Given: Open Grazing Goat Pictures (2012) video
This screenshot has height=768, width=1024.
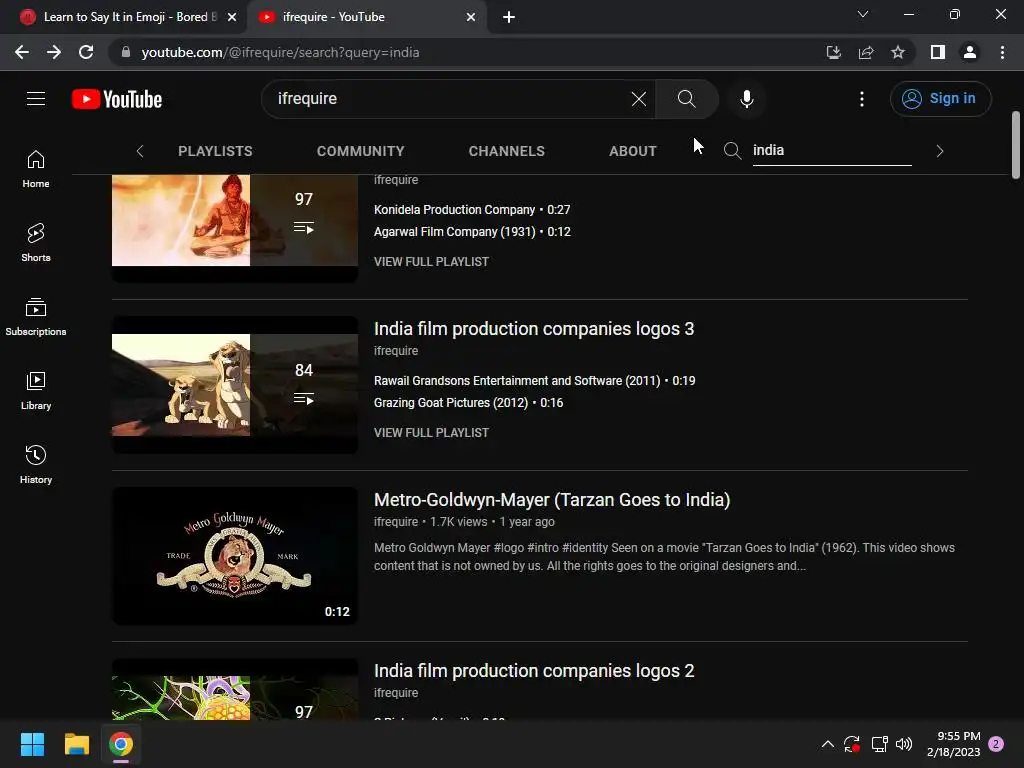Looking at the screenshot, I should 468,403.
